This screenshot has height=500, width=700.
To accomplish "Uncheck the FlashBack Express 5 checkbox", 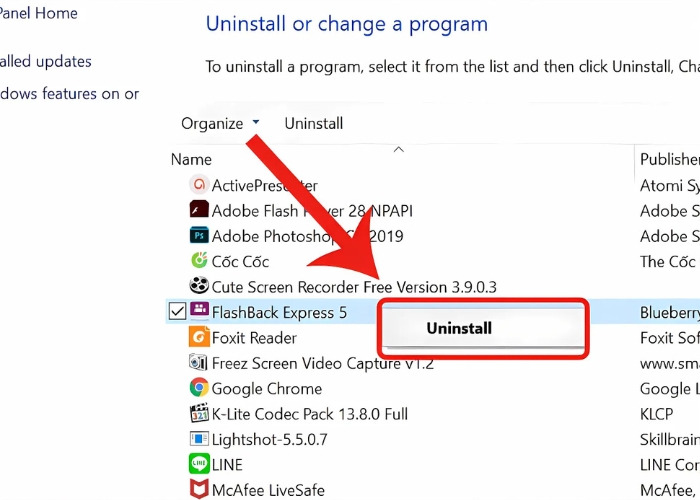I will (178, 312).
